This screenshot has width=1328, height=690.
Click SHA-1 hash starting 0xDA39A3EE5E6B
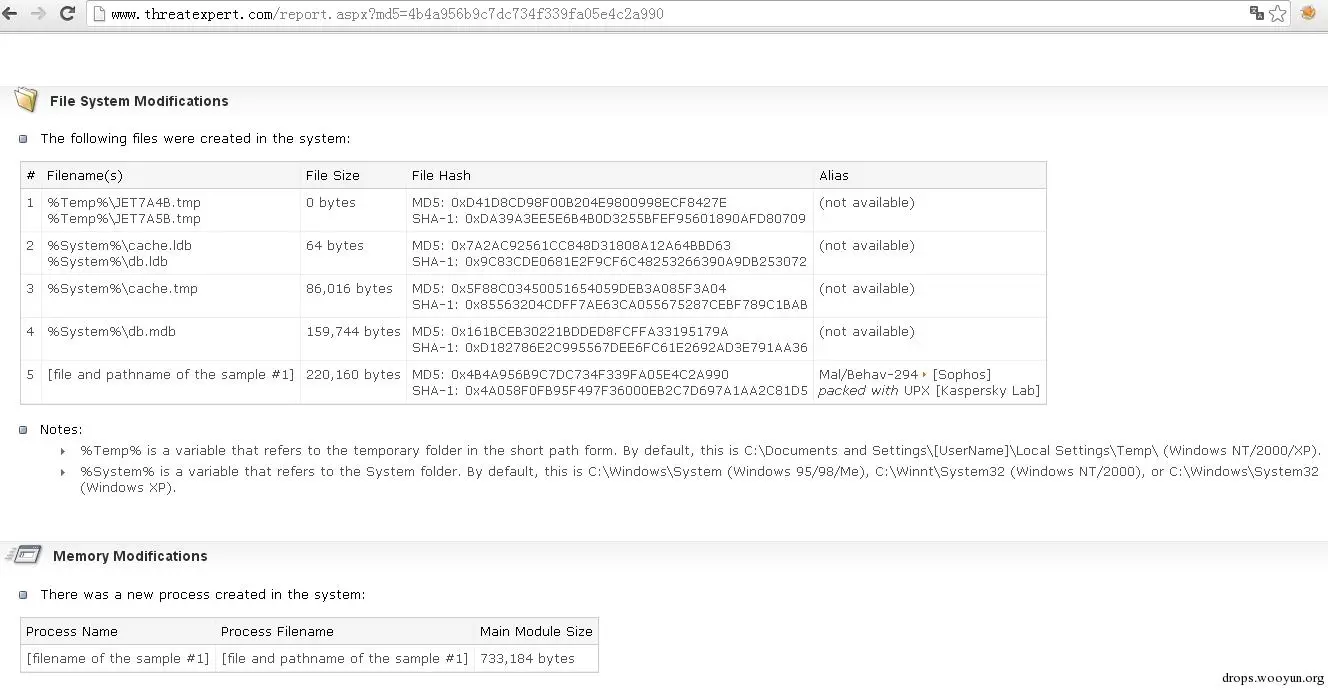pos(609,219)
